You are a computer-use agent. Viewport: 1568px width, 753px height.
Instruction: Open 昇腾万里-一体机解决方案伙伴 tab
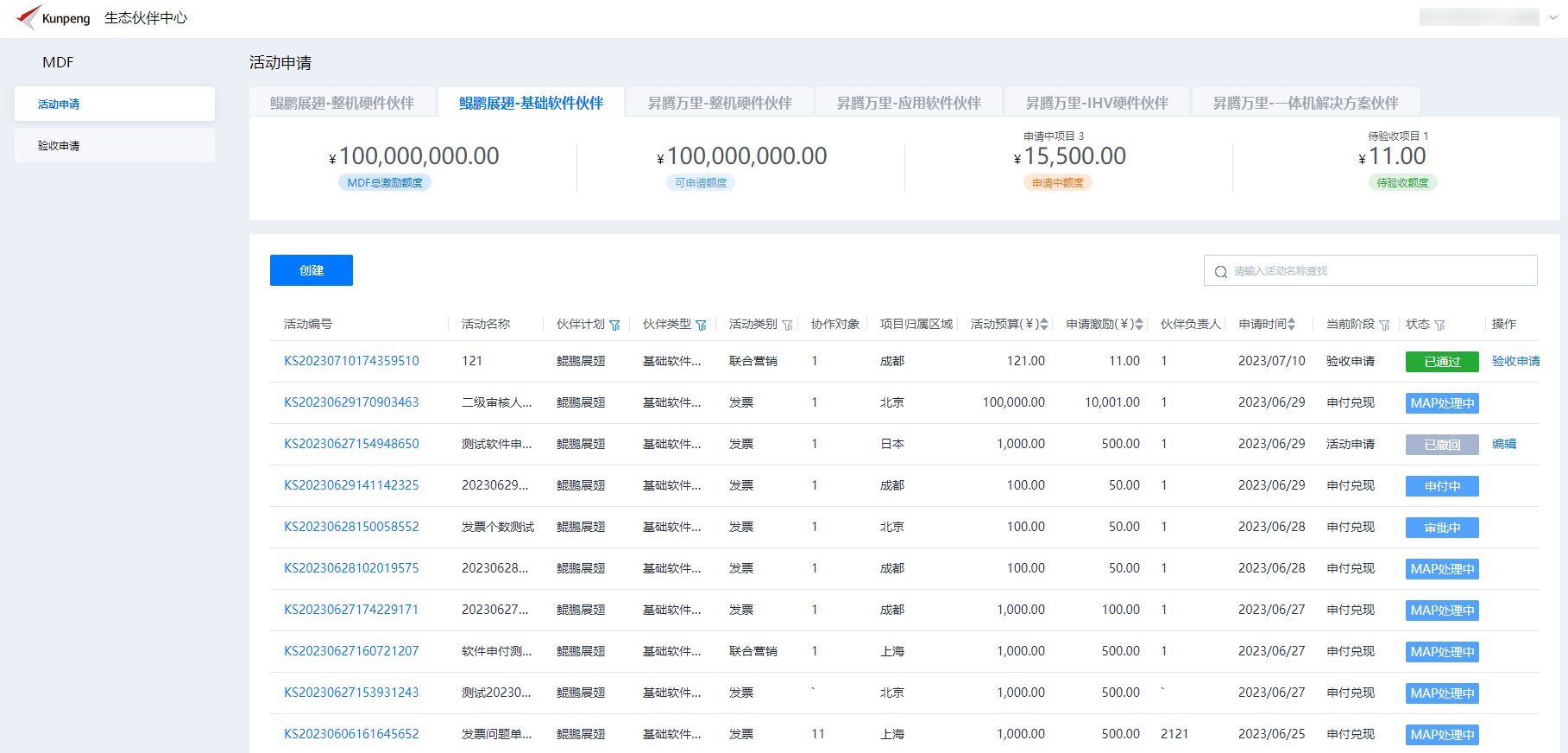coord(1306,103)
